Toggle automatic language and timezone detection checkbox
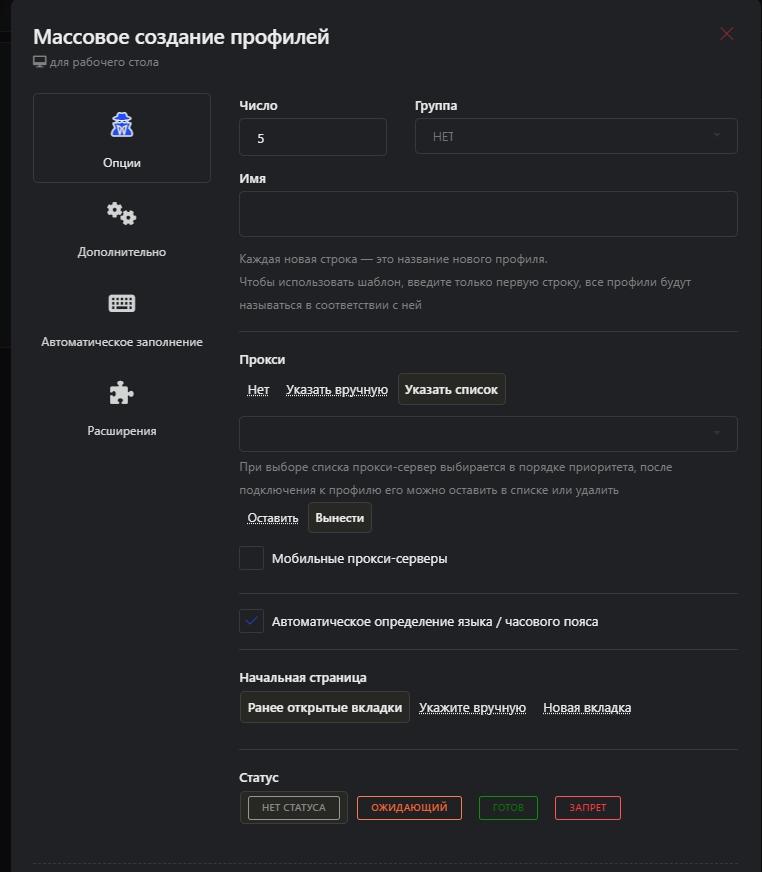Screen dimensions: 762x872 point(251,621)
